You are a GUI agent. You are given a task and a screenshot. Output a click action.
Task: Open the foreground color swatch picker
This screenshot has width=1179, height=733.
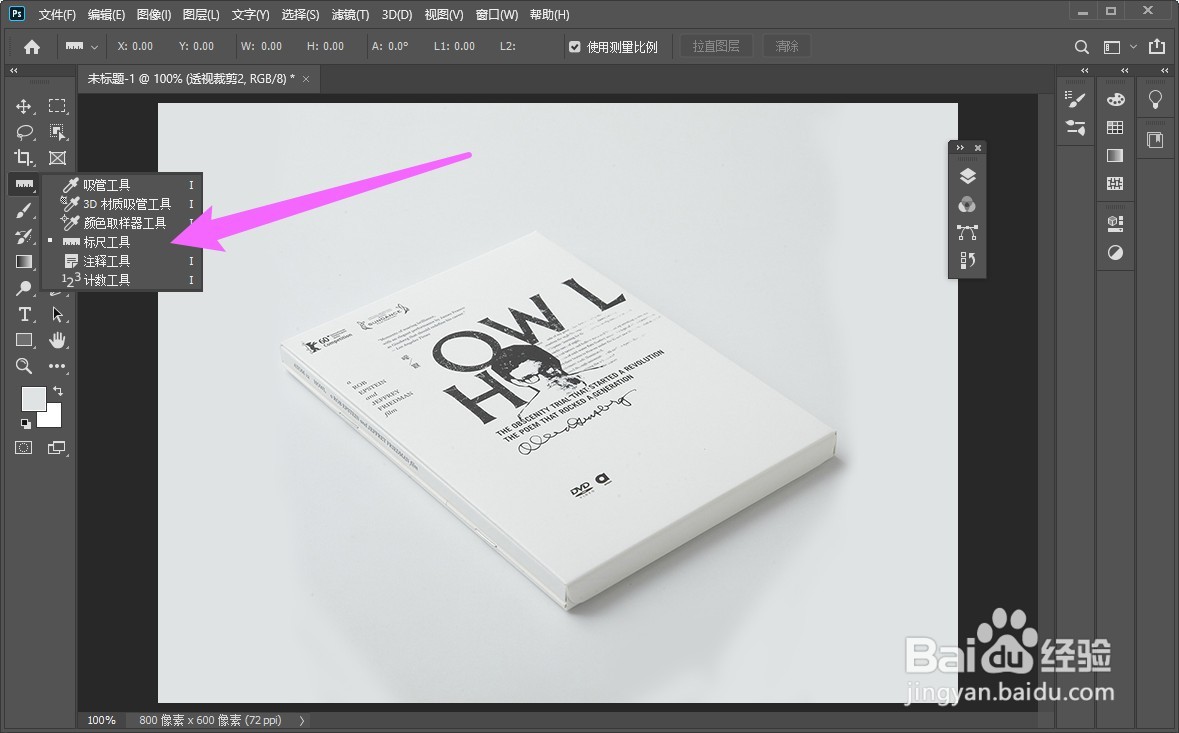coord(32,398)
